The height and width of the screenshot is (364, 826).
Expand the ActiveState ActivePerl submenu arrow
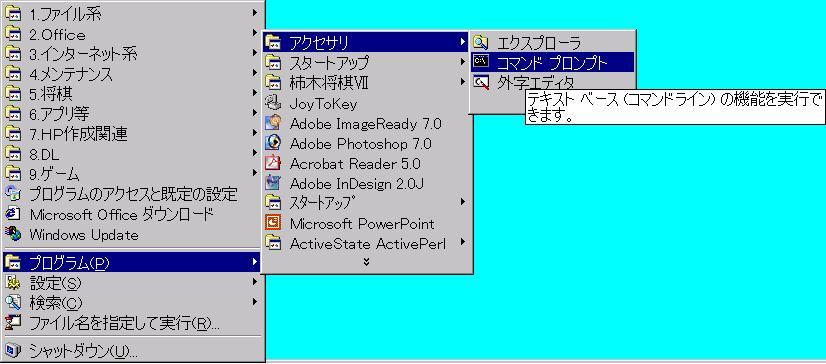click(x=463, y=242)
